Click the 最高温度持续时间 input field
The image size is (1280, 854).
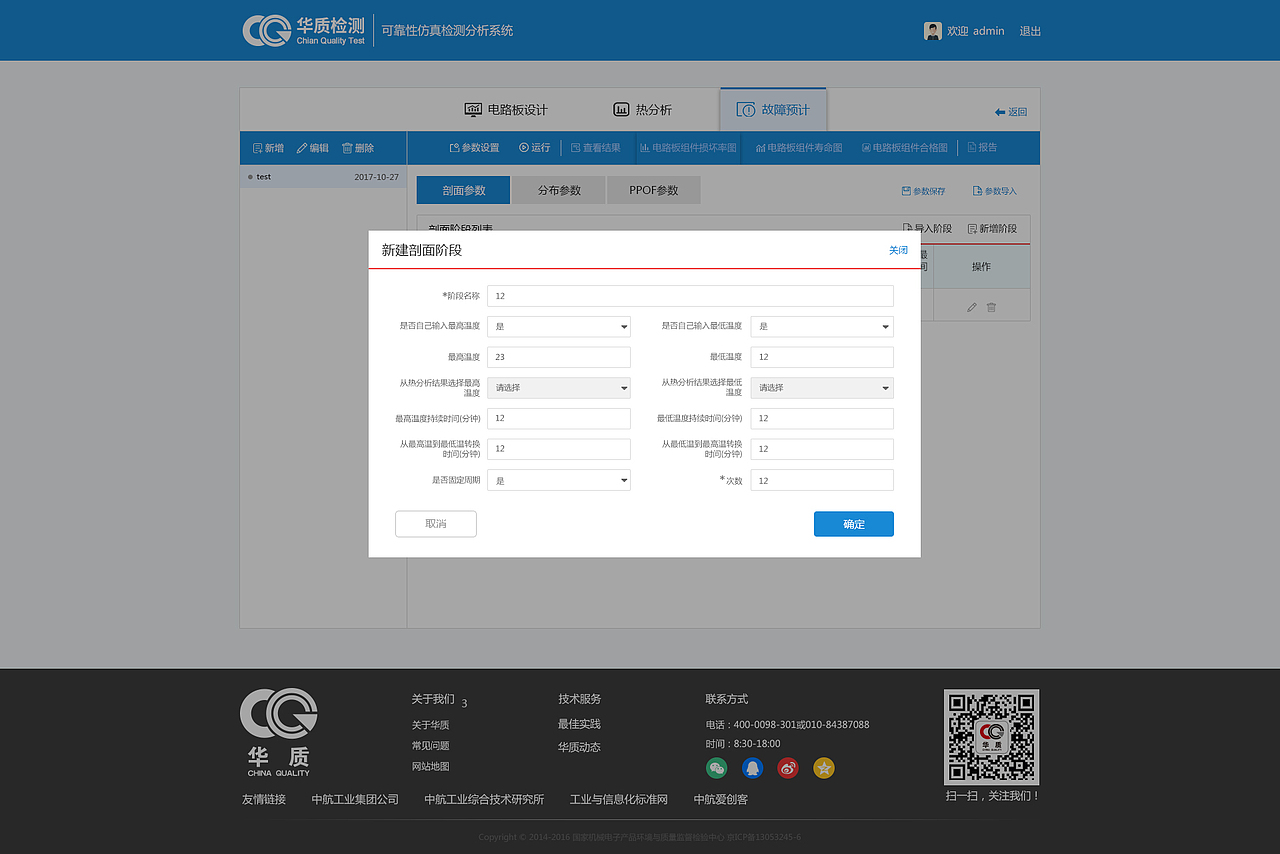559,419
